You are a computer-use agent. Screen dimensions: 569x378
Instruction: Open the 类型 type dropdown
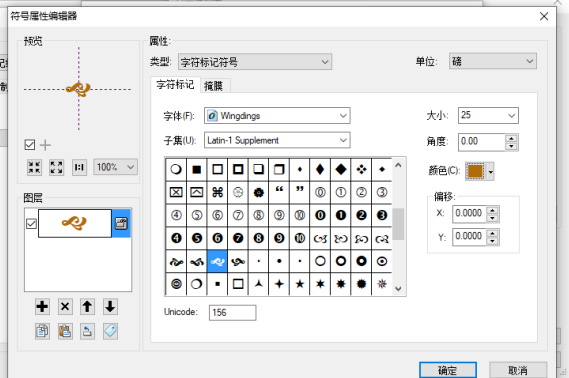click(x=255, y=62)
